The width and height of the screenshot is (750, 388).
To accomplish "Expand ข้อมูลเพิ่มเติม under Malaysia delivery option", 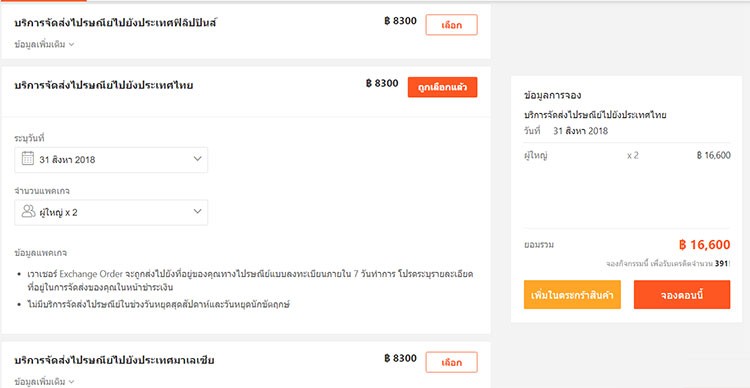I will [44, 382].
